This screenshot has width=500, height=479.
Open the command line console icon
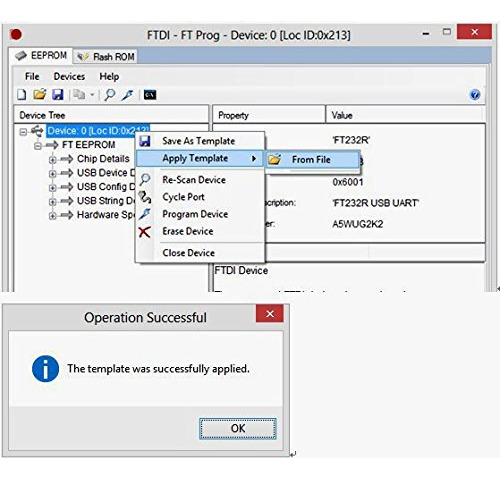pos(150,95)
